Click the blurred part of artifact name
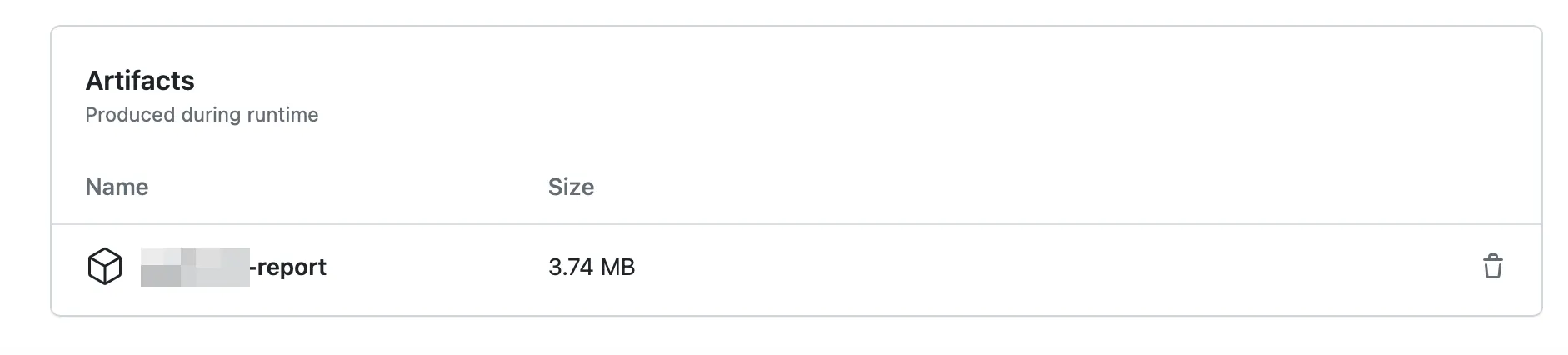 (195, 267)
